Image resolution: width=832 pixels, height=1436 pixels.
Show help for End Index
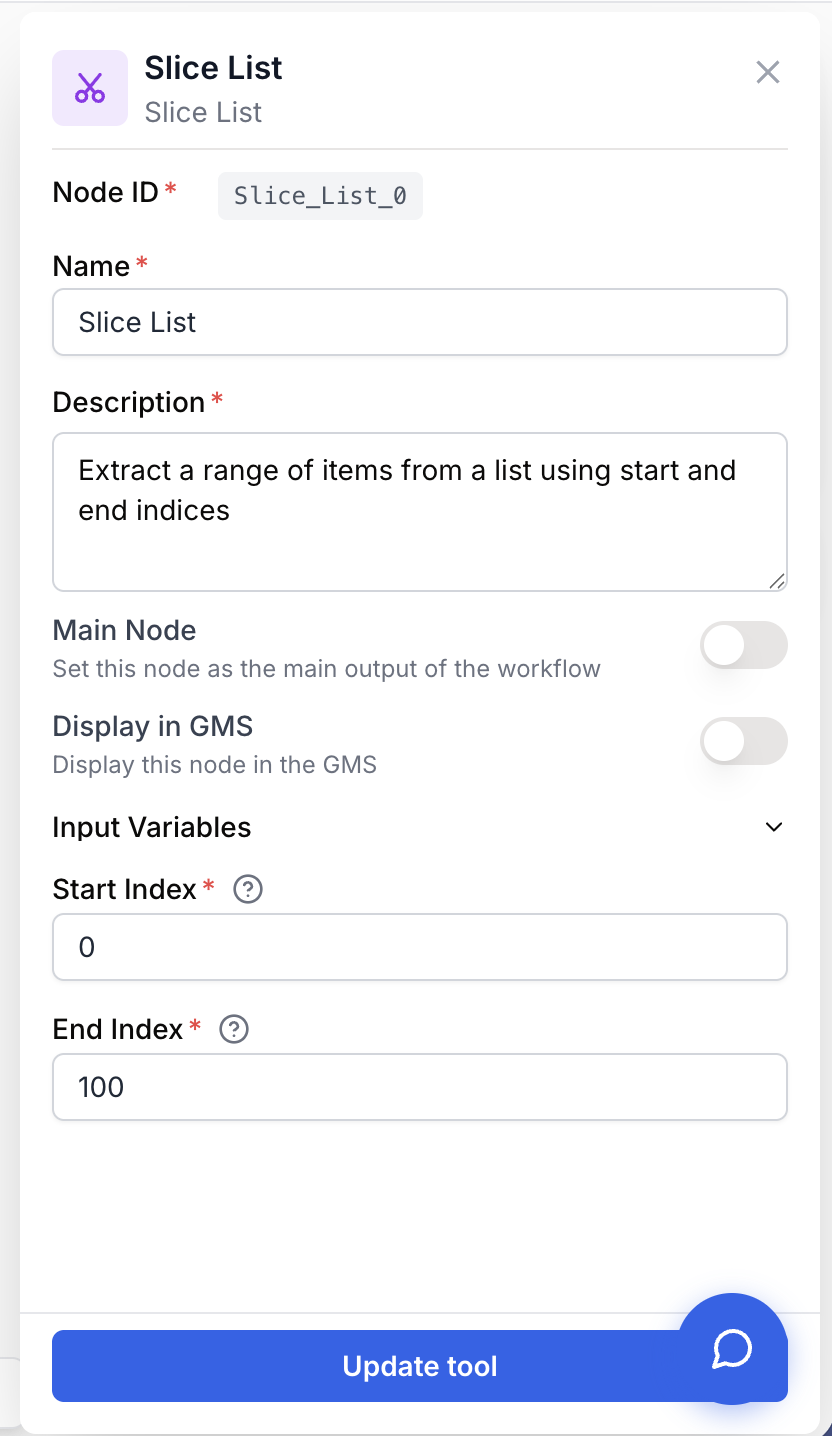click(234, 1029)
